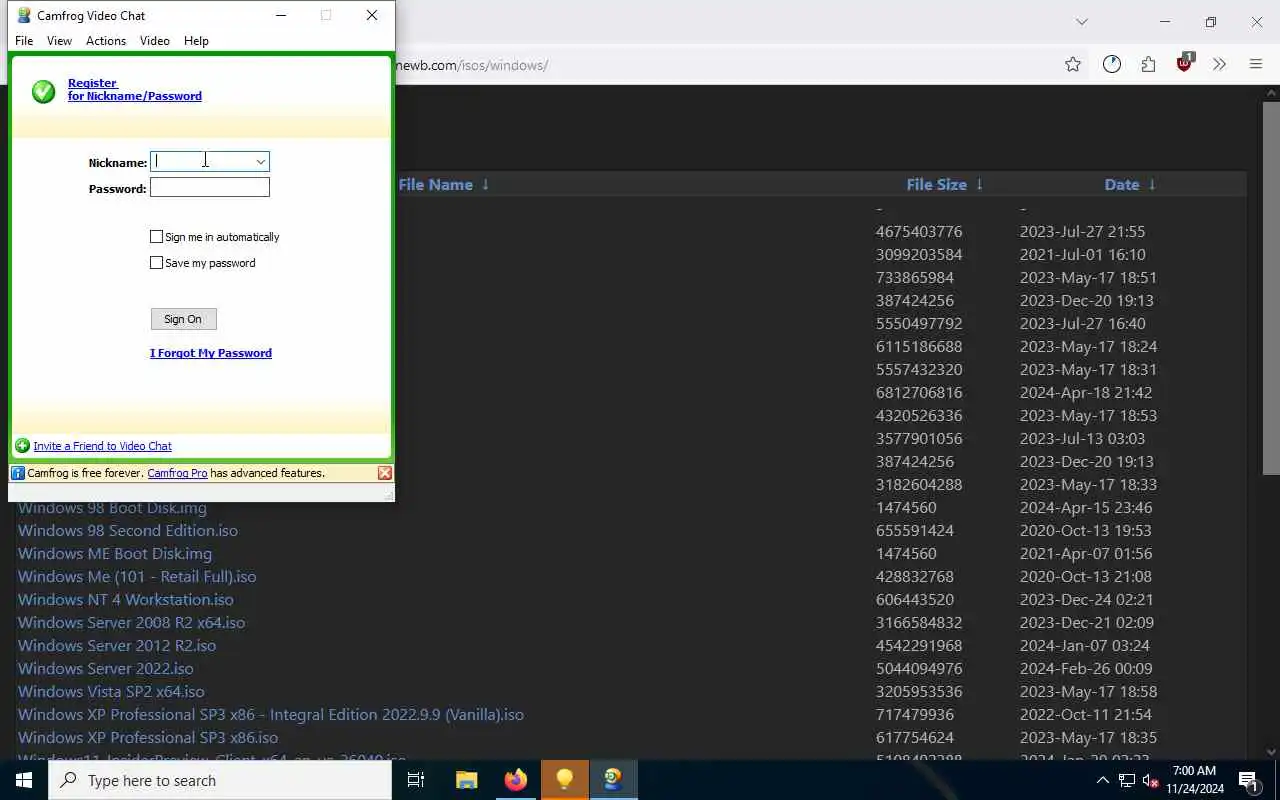Image resolution: width=1280 pixels, height=800 pixels.
Task: Click the Sign On button
Action: pos(183,319)
